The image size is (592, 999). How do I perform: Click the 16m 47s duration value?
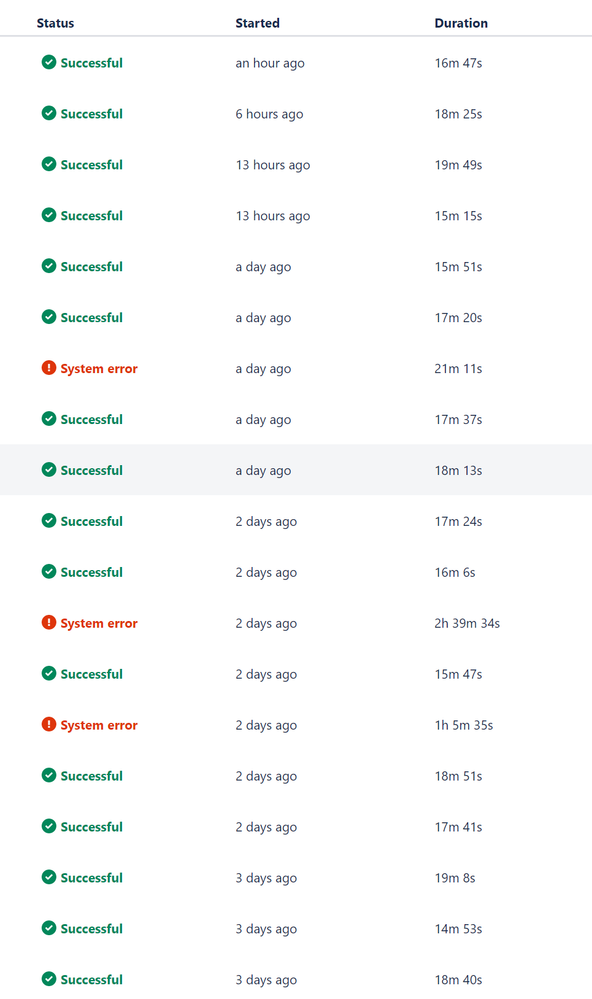[457, 62]
